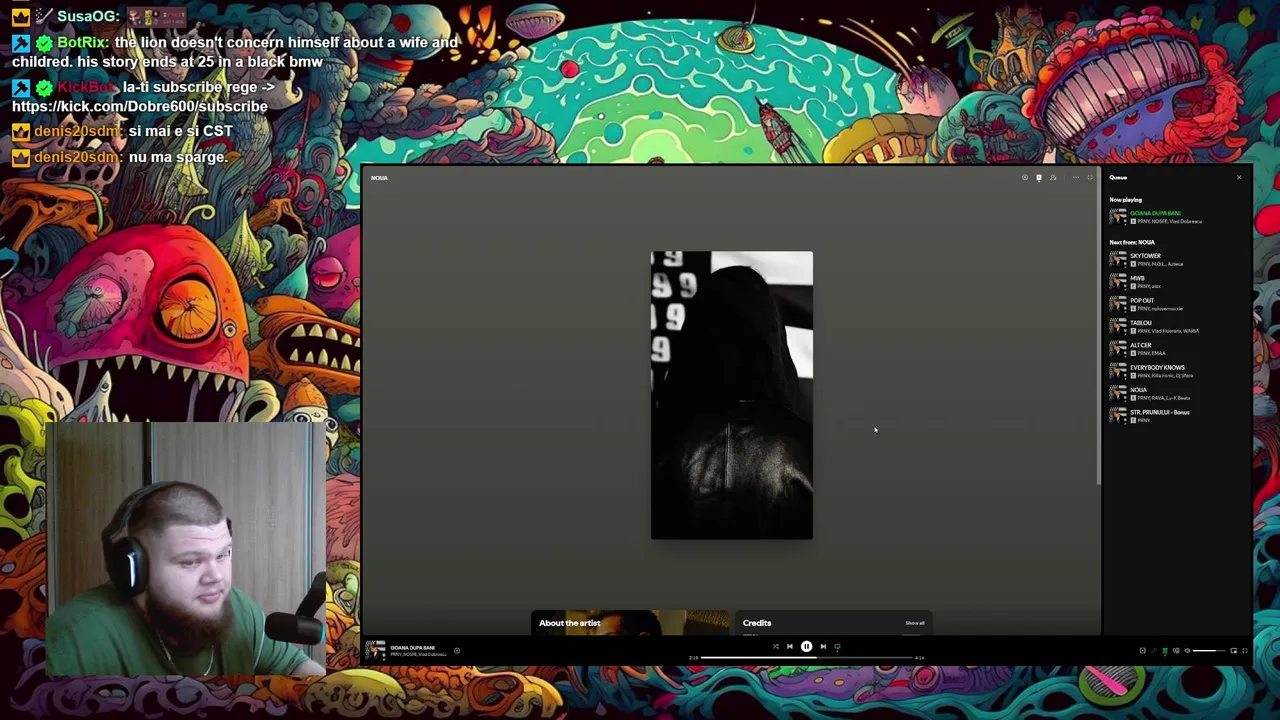Open the lyrics microphone icon
Viewport: 1280px width, 720px height.
point(1154,651)
